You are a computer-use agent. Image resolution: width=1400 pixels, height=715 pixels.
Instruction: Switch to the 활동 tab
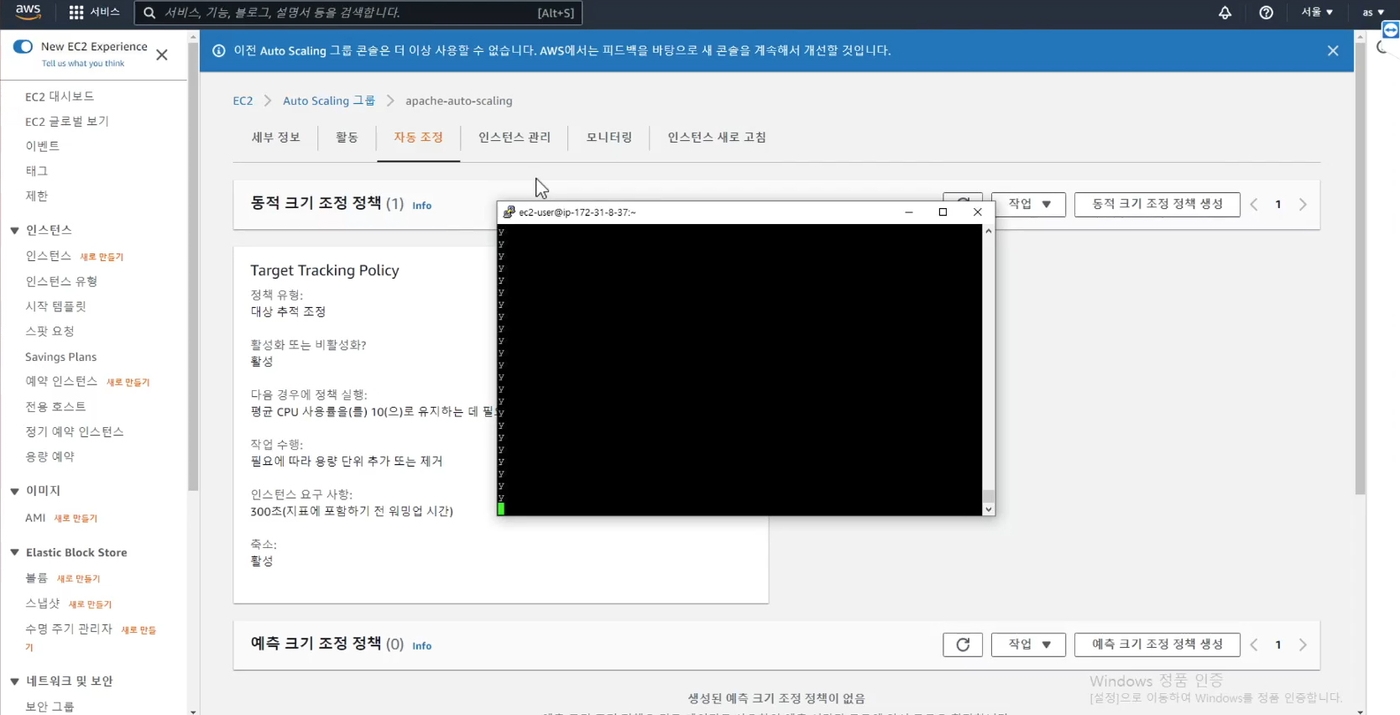point(347,138)
